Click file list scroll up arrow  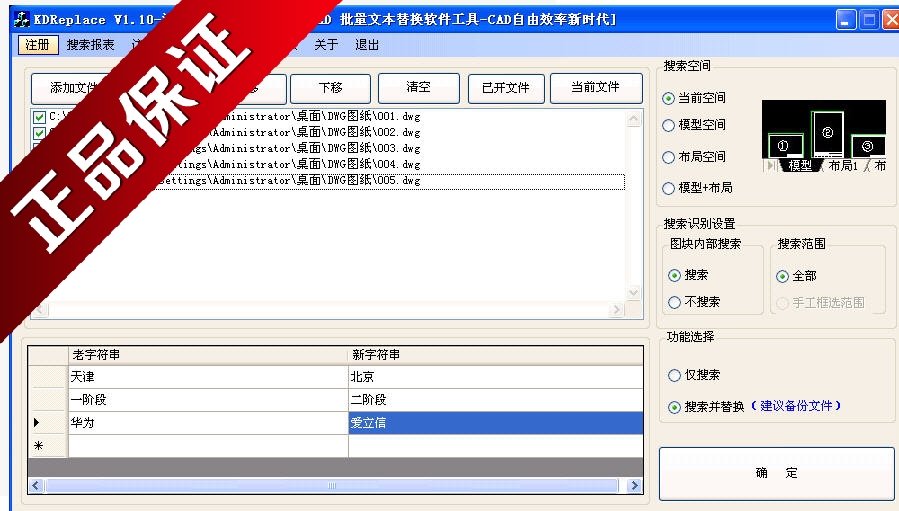tap(634, 119)
